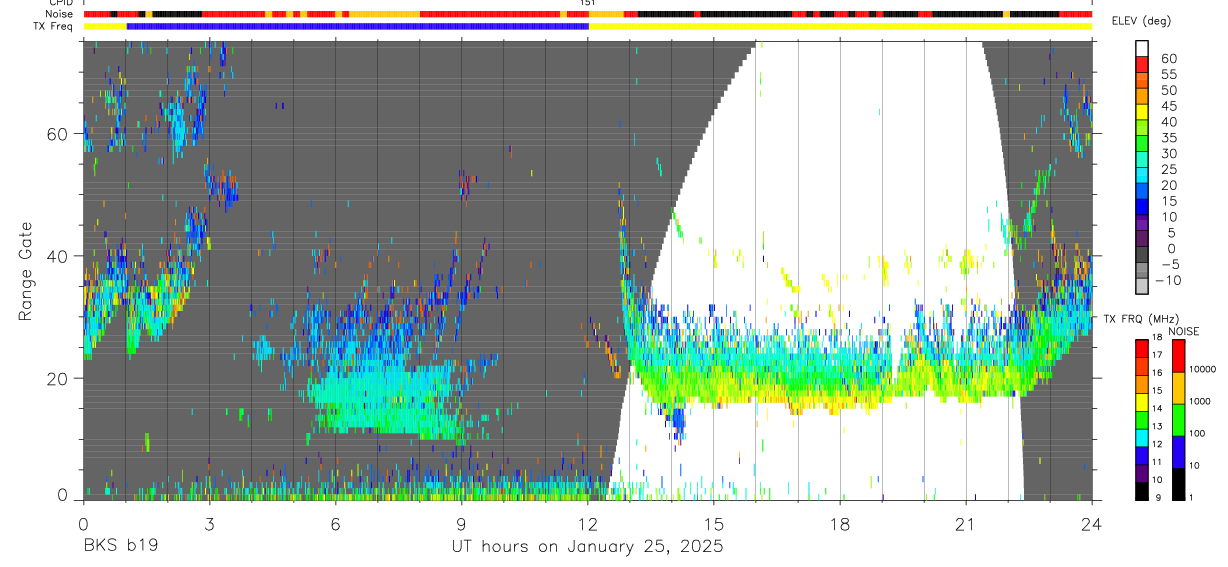
Task: Click the 'TX Freq' row label
Action: pyautogui.click(x=55, y=26)
